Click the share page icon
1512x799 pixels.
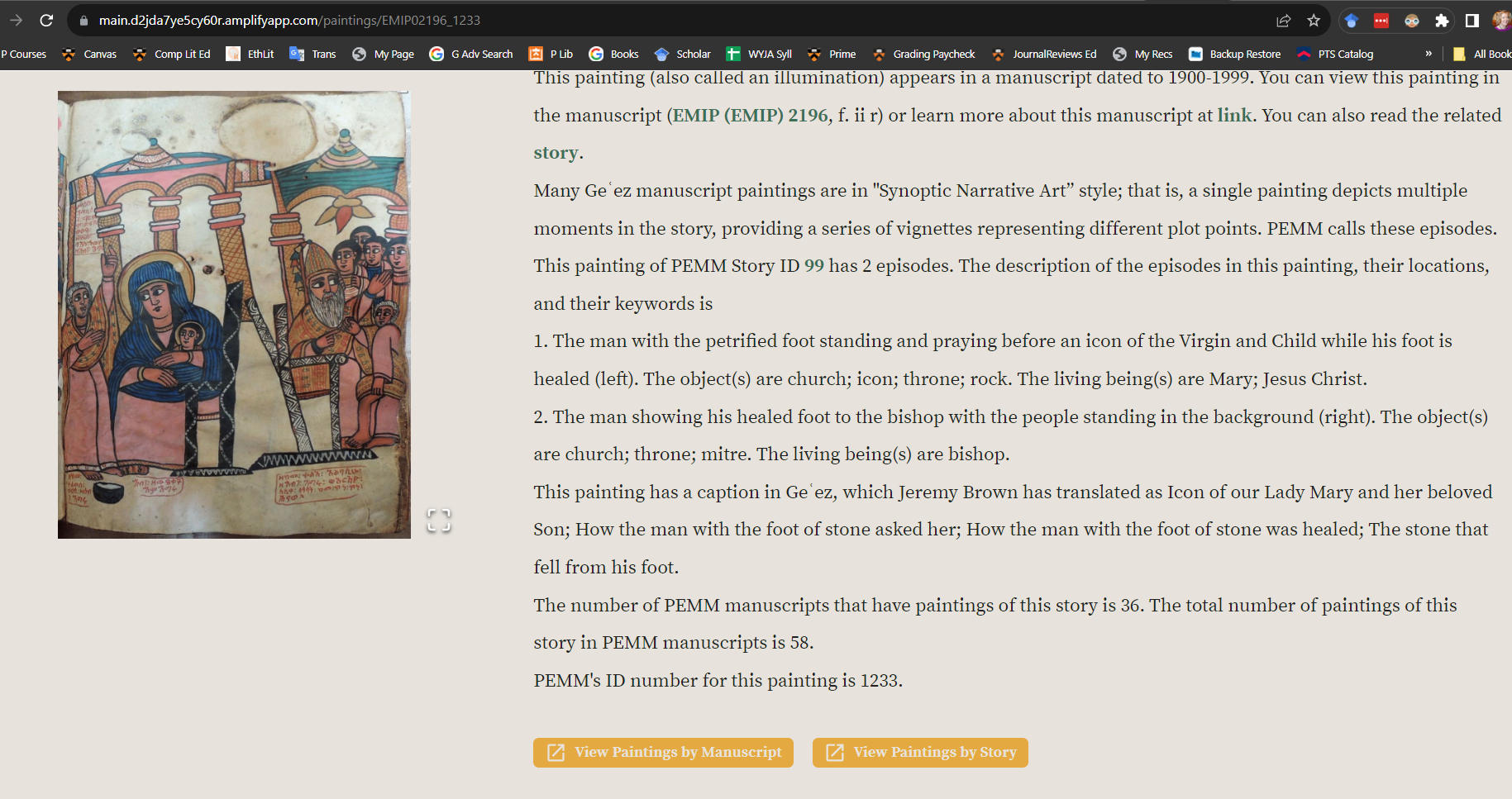[1284, 21]
